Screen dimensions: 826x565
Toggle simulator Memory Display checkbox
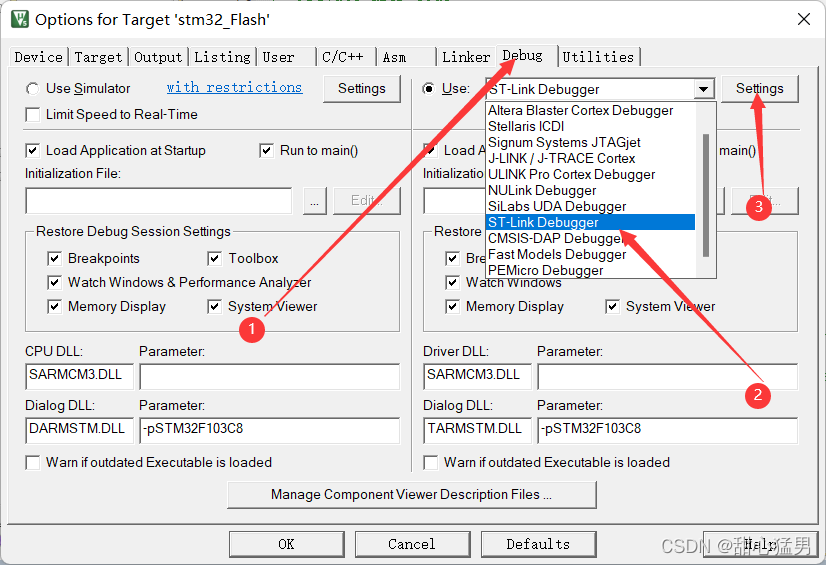pyautogui.click(x=54, y=306)
